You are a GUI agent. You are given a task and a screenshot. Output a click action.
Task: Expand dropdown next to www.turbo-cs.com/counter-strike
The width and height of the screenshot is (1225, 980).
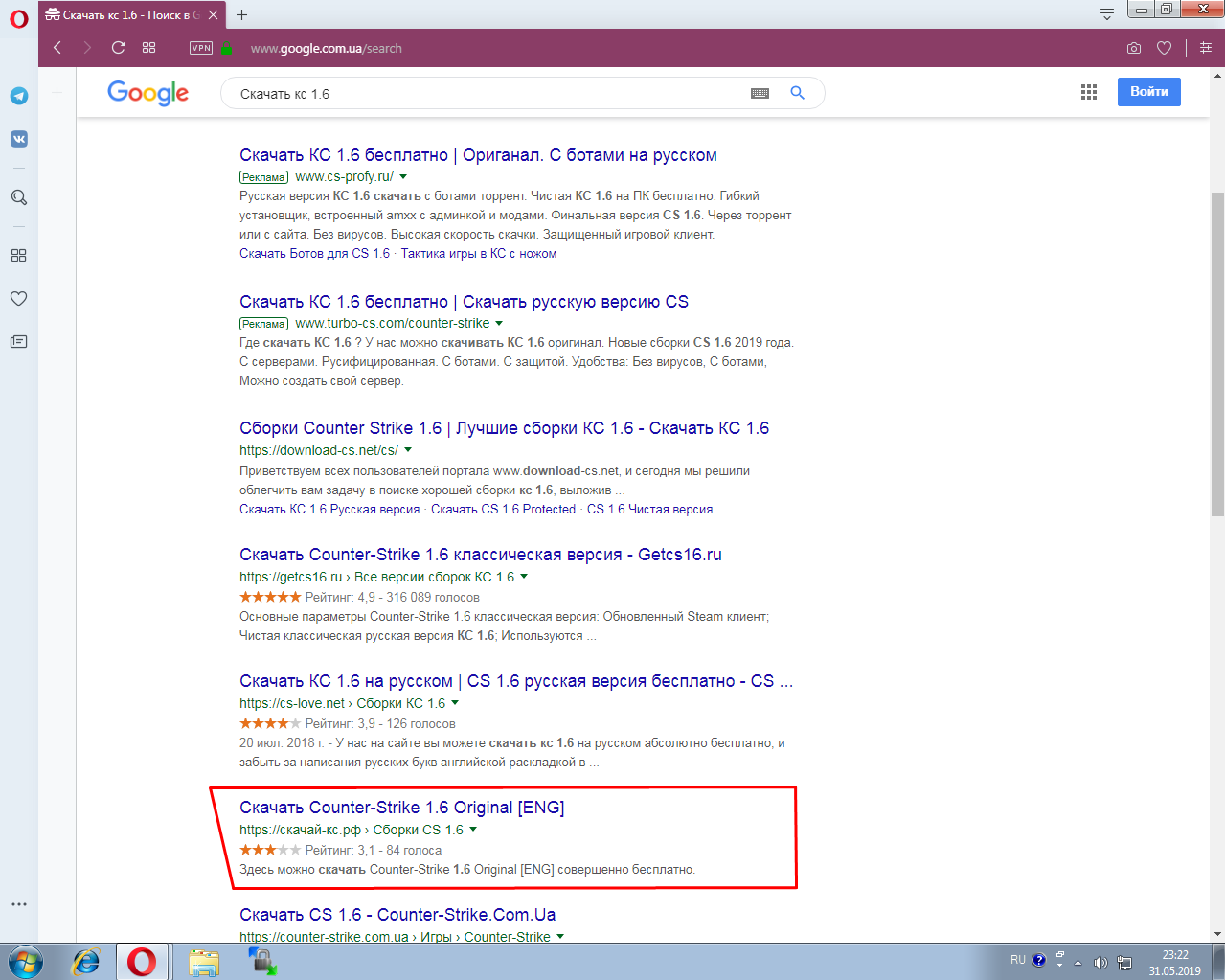click(499, 323)
